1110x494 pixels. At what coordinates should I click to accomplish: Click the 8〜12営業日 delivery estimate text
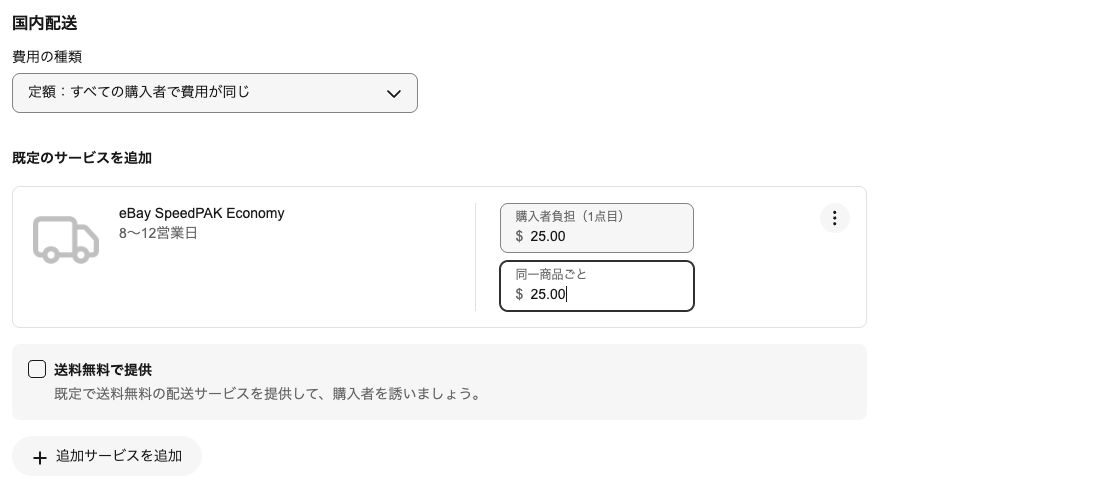[x=158, y=233]
